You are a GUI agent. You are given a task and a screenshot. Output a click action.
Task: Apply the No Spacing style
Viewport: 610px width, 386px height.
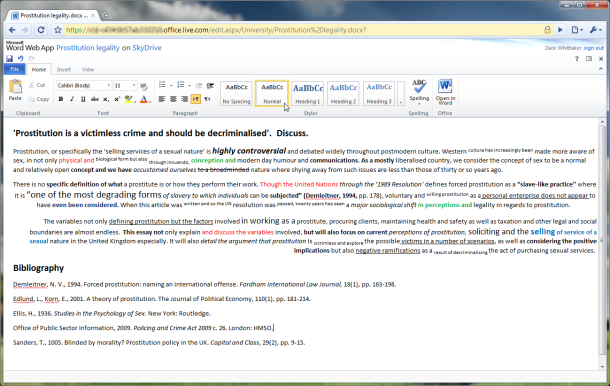pyautogui.click(x=236, y=93)
